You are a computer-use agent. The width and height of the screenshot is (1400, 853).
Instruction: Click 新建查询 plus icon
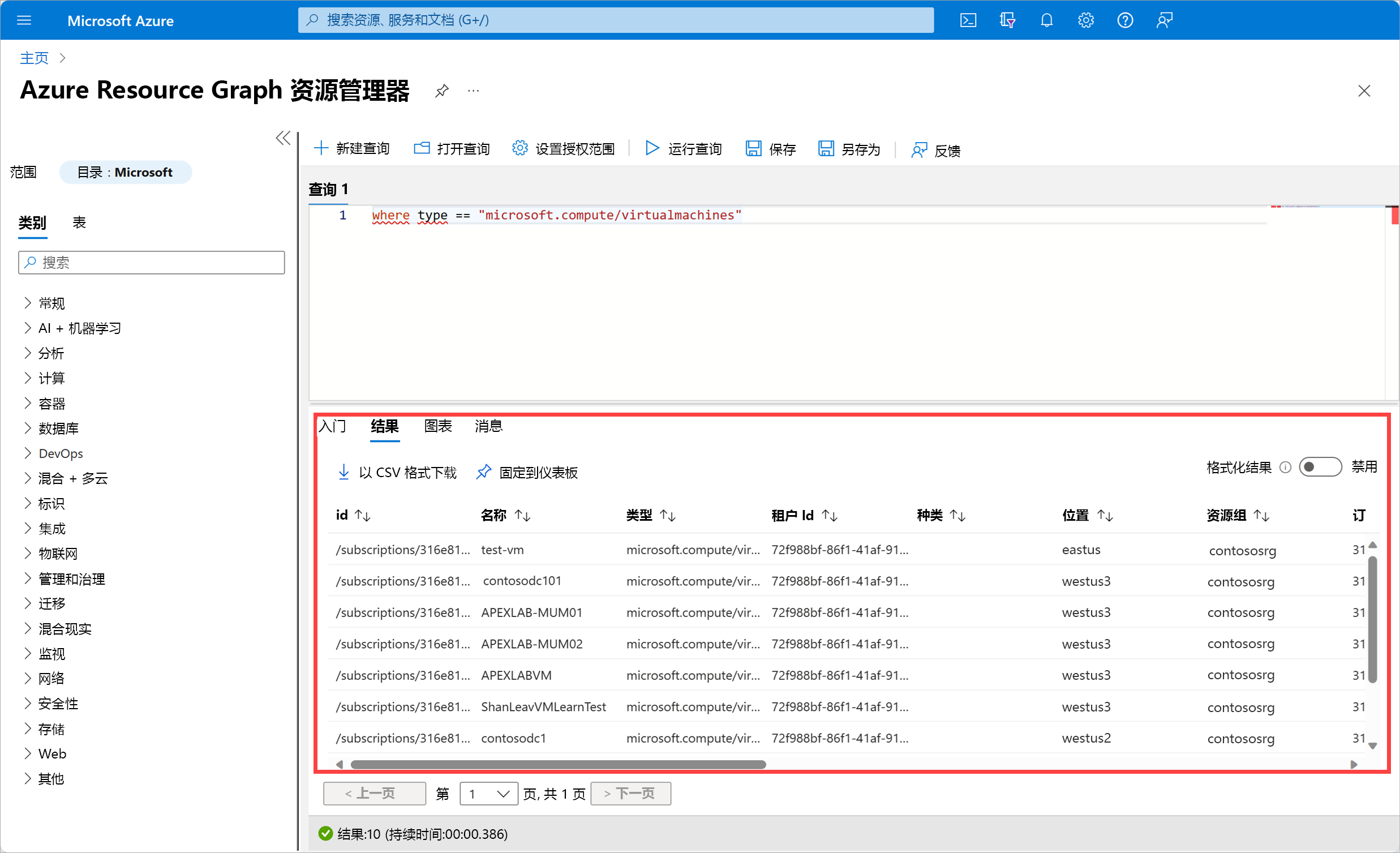(321, 148)
